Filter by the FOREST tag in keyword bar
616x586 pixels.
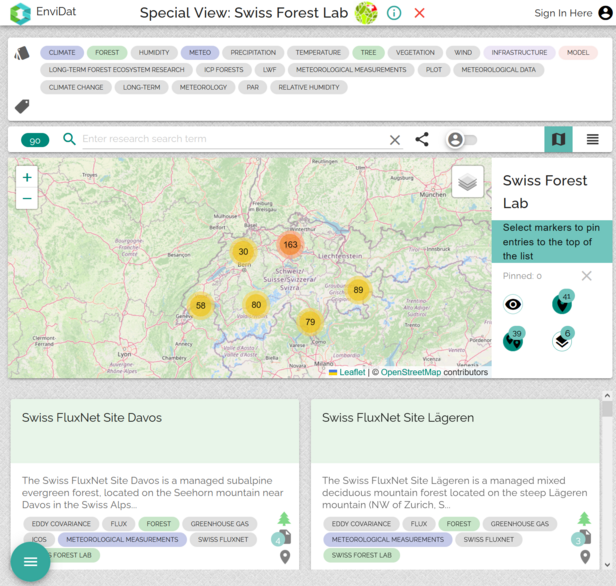[107, 52]
